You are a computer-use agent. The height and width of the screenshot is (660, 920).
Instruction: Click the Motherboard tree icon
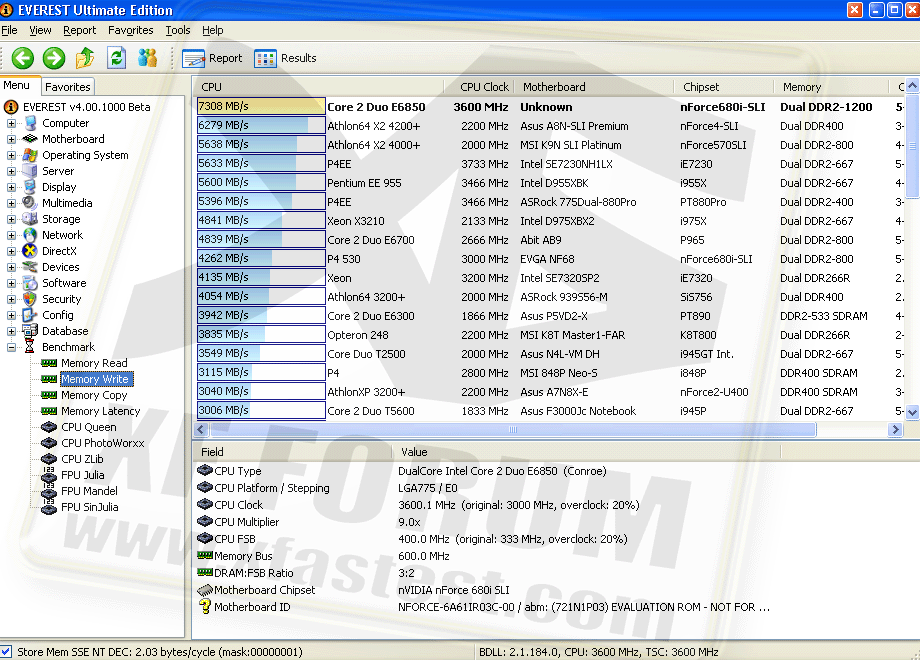pyautogui.click(x=30, y=139)
